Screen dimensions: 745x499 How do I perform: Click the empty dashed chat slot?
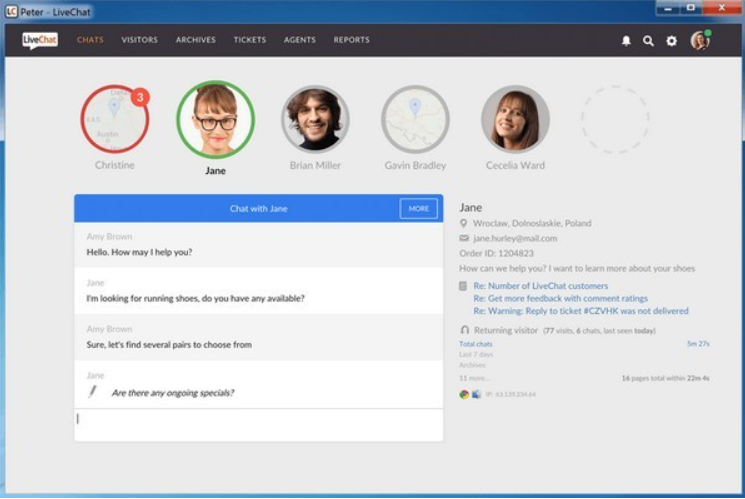[615, 119]
